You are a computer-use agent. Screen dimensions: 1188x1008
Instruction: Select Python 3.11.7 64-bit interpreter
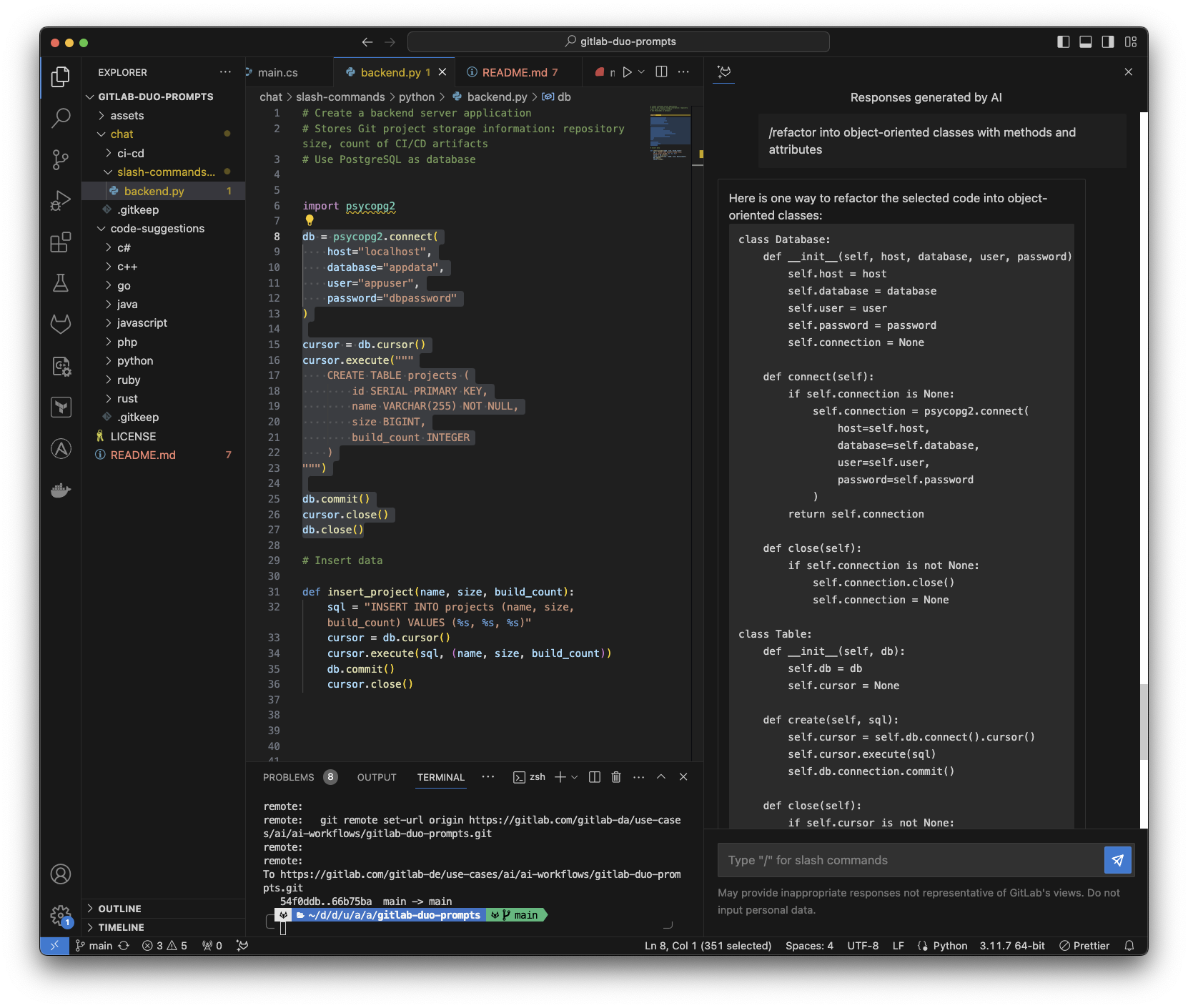coord(1012,945)
